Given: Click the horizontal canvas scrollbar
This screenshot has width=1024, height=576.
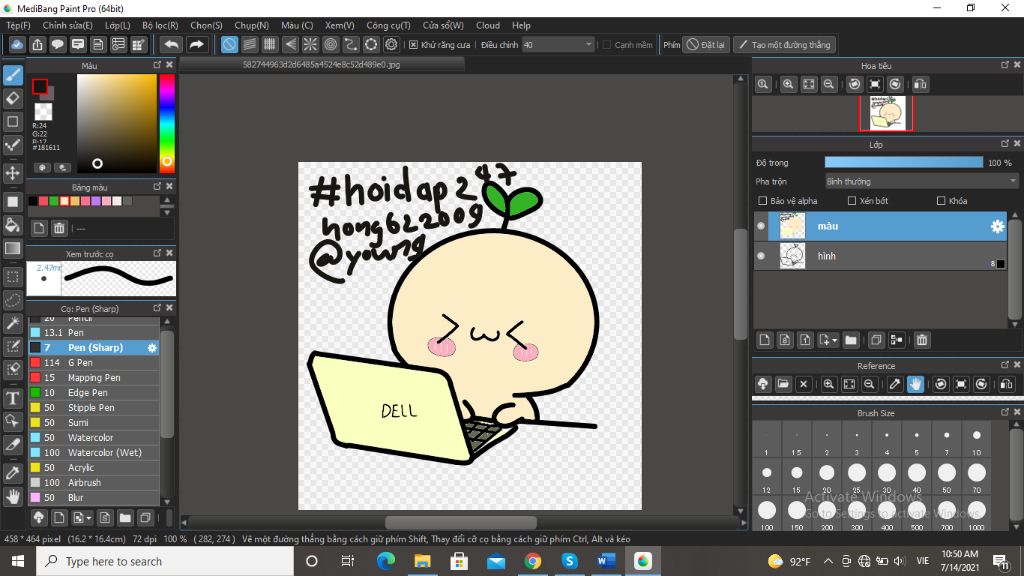Looking at the screenshot, I should (x=460, y=522).
